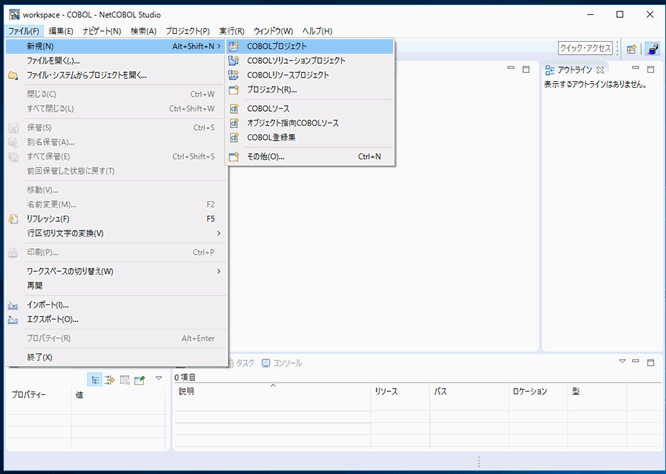
Task: Select ファイルを開く(.)... menu entry
Action: (116, 61)
